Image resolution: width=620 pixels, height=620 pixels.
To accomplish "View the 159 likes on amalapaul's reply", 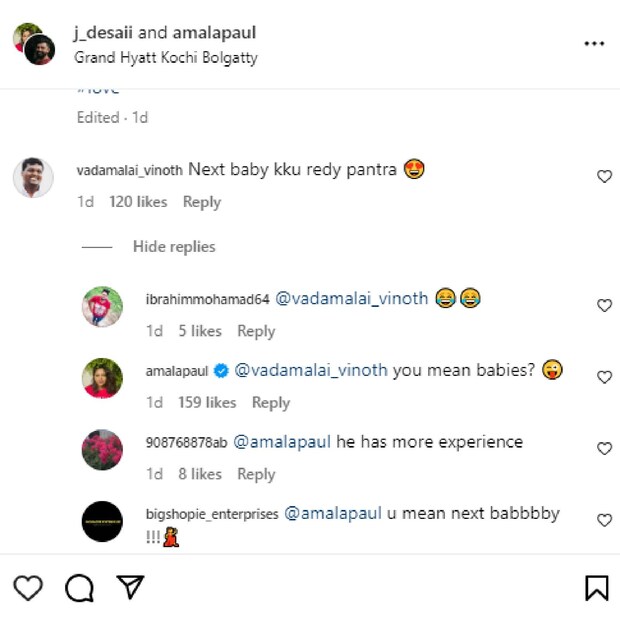I will 205,403.
